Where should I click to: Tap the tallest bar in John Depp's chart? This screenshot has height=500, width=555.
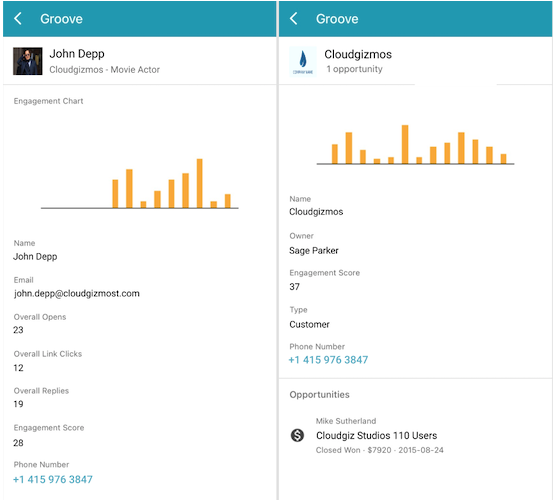click(200, 183)
